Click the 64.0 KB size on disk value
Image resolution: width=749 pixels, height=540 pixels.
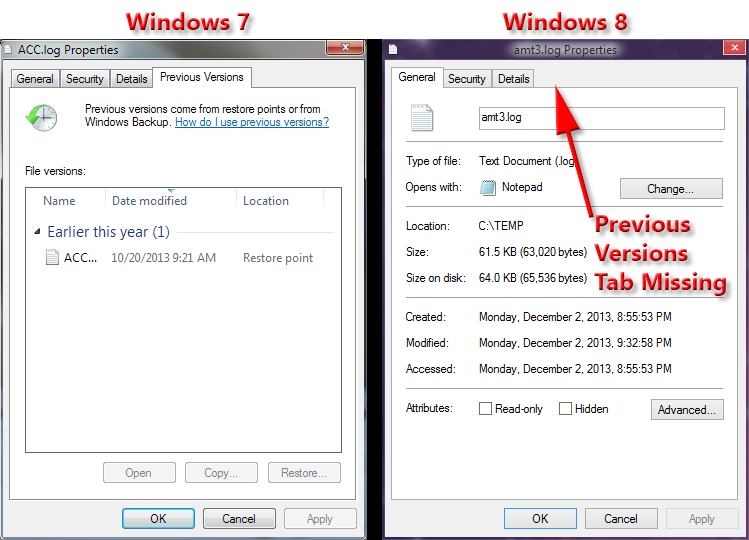pyautogui.click(x=533, y=278)
